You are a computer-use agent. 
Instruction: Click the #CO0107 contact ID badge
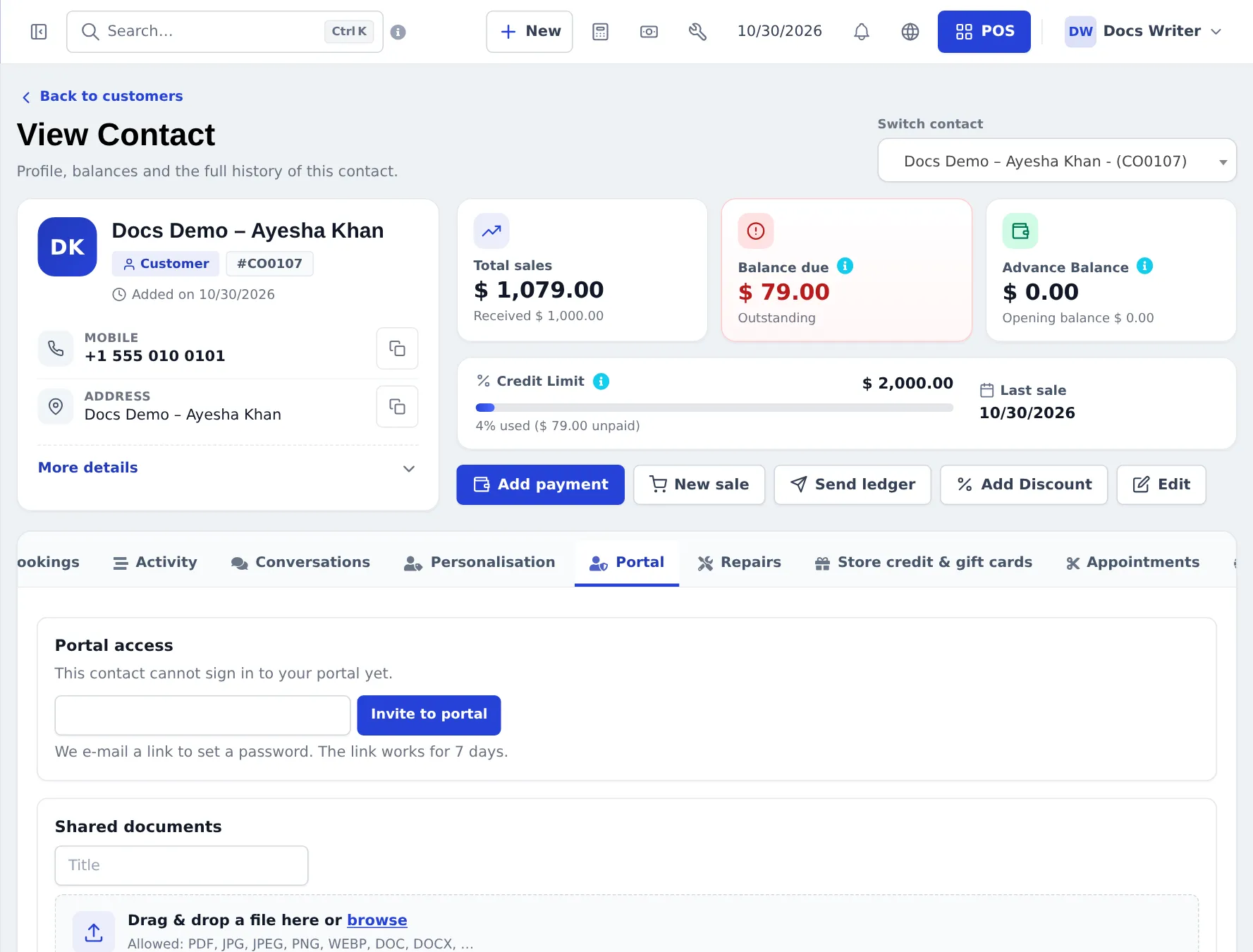(x=269, y=264)
